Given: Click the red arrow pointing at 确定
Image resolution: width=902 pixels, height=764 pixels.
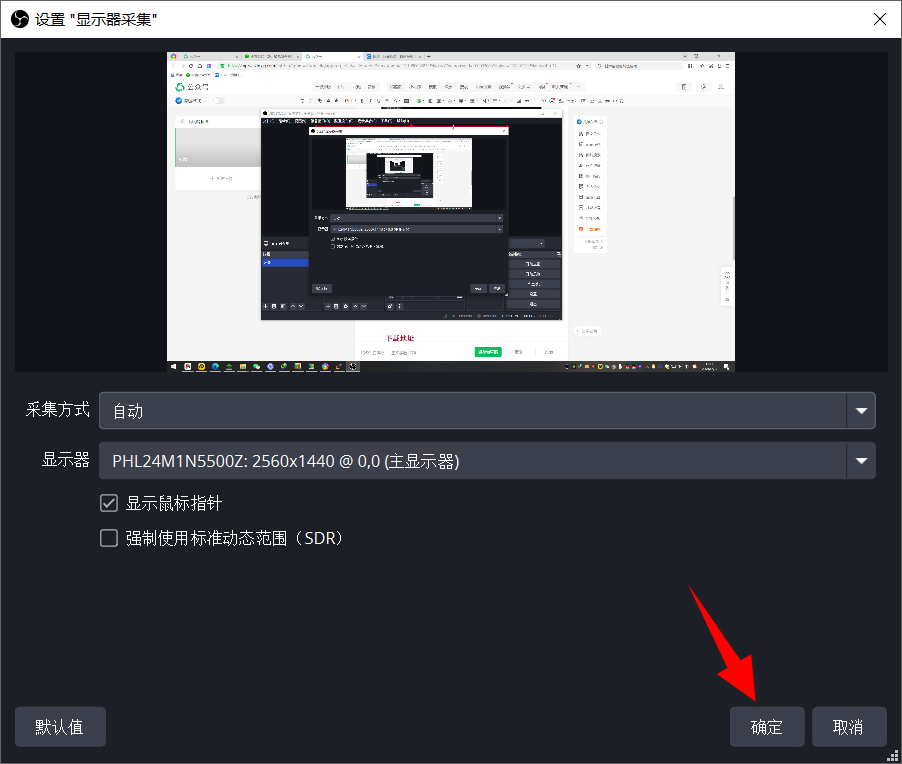Looking at the screenshot, I should pos(727,642).
